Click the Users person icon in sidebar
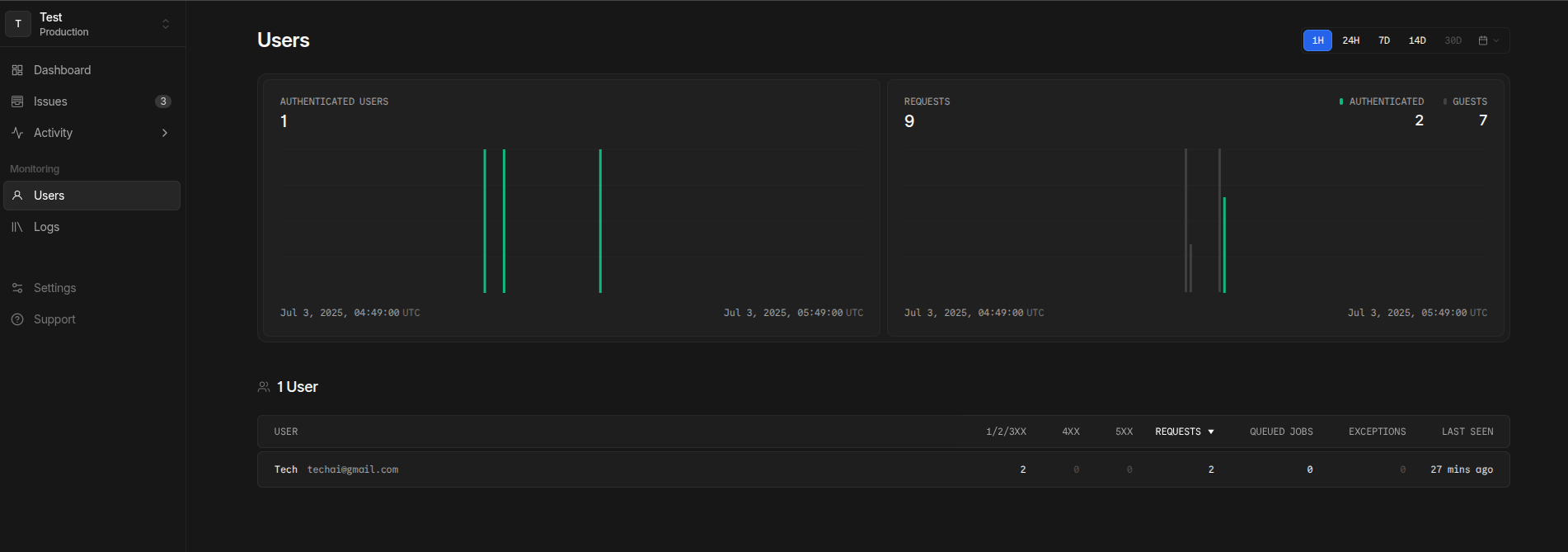This screenshot has width=1568, height=552. click(x=17, y=196)
